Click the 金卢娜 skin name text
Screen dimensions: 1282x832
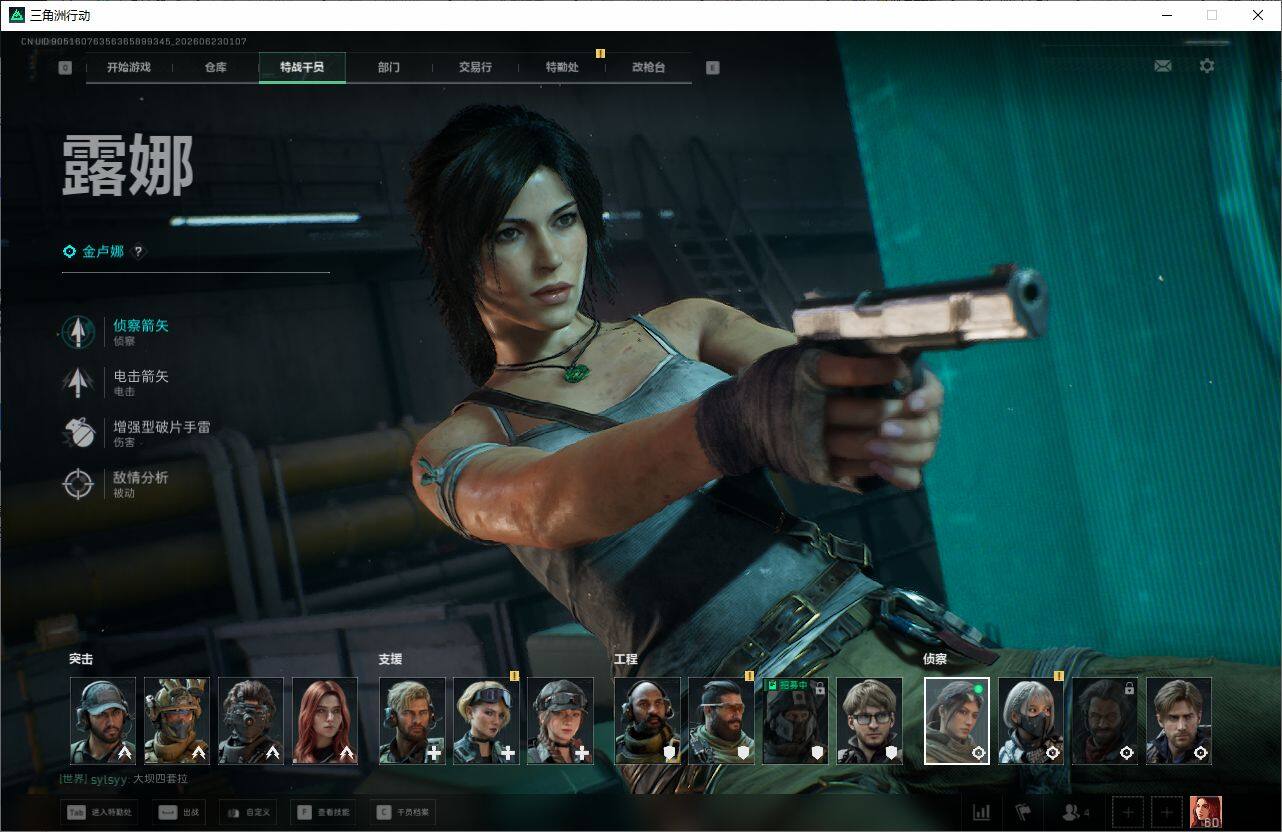click(x=103, y=252)
